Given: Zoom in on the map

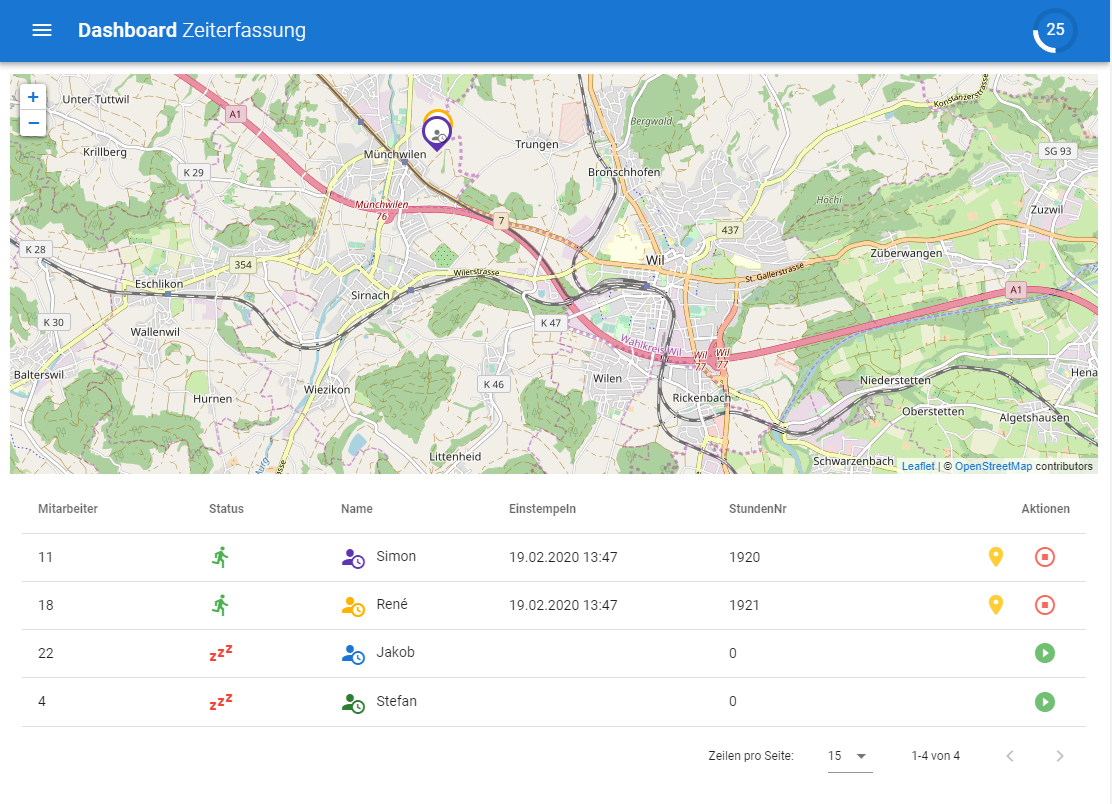Looking at the screenshot, I should [x=33, y=97].
